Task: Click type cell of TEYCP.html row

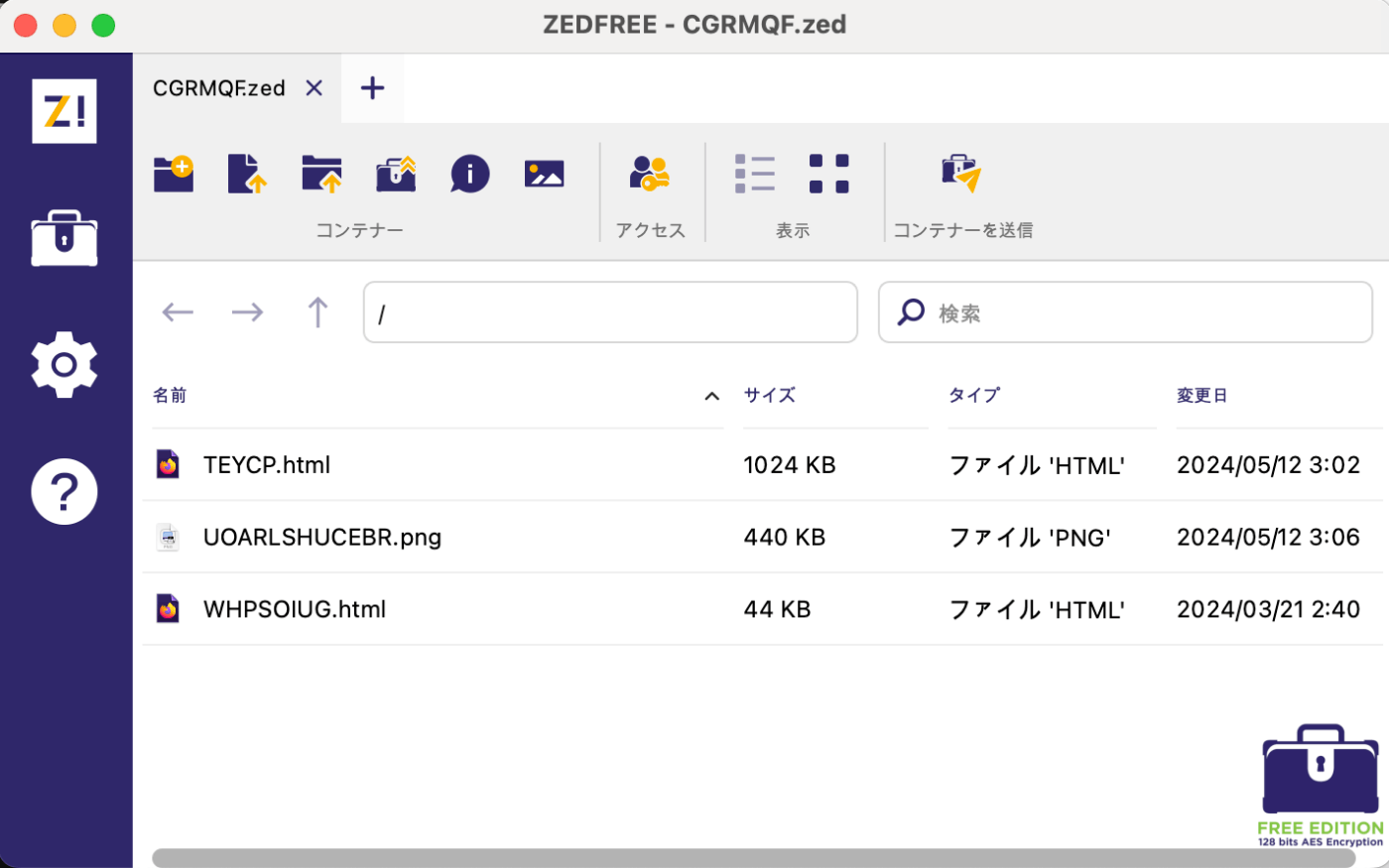Action: (1037, 464)
